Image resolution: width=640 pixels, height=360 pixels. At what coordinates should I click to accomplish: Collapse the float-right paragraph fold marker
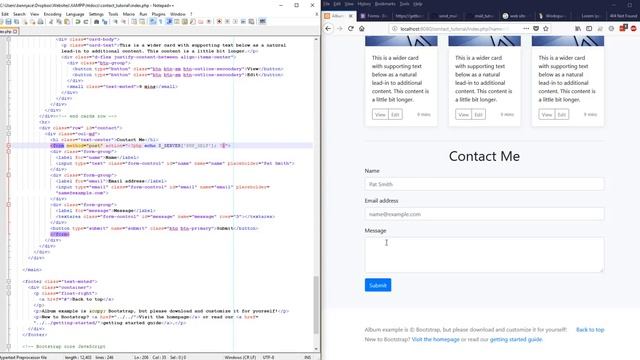[9, 293]
